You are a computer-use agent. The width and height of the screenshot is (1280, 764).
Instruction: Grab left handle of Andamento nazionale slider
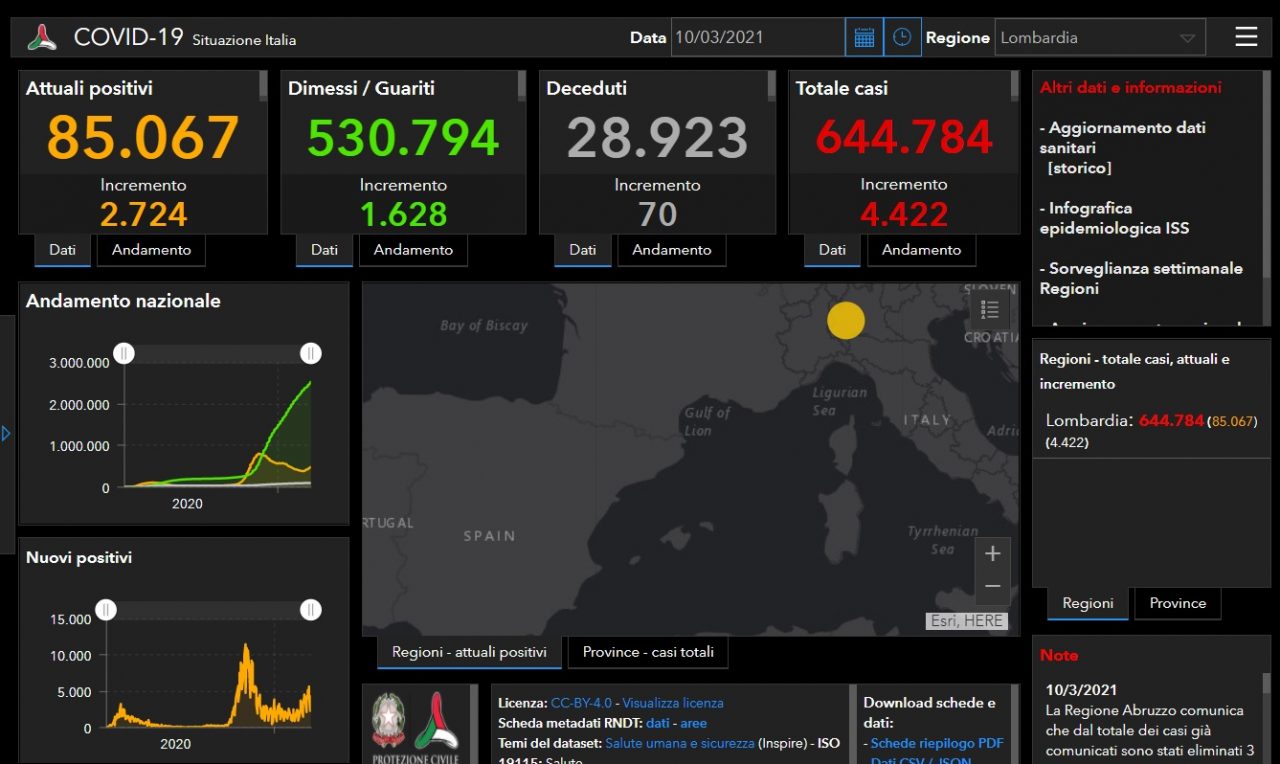pyautogui.click(x=124, y=353)
